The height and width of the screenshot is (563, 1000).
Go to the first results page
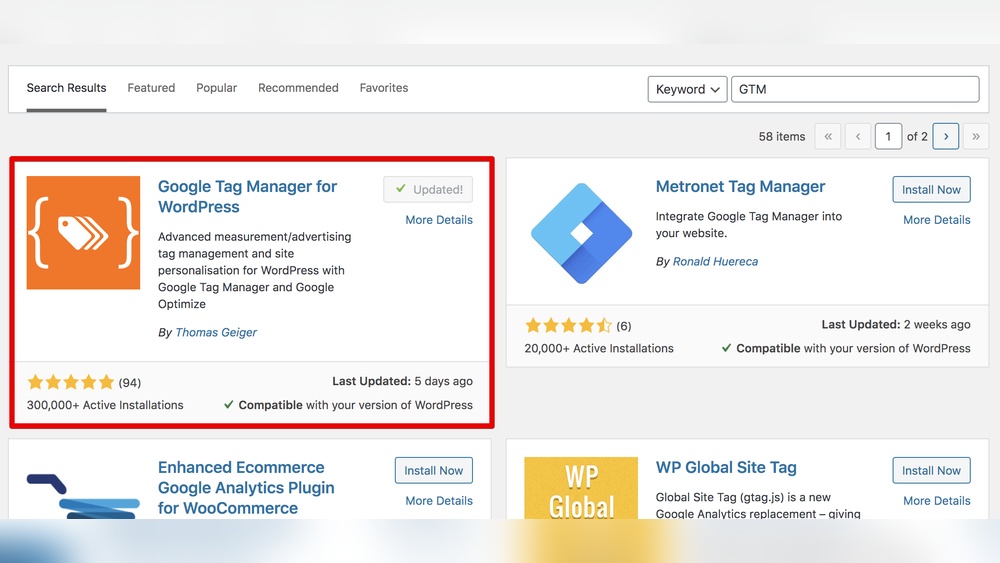828,136
